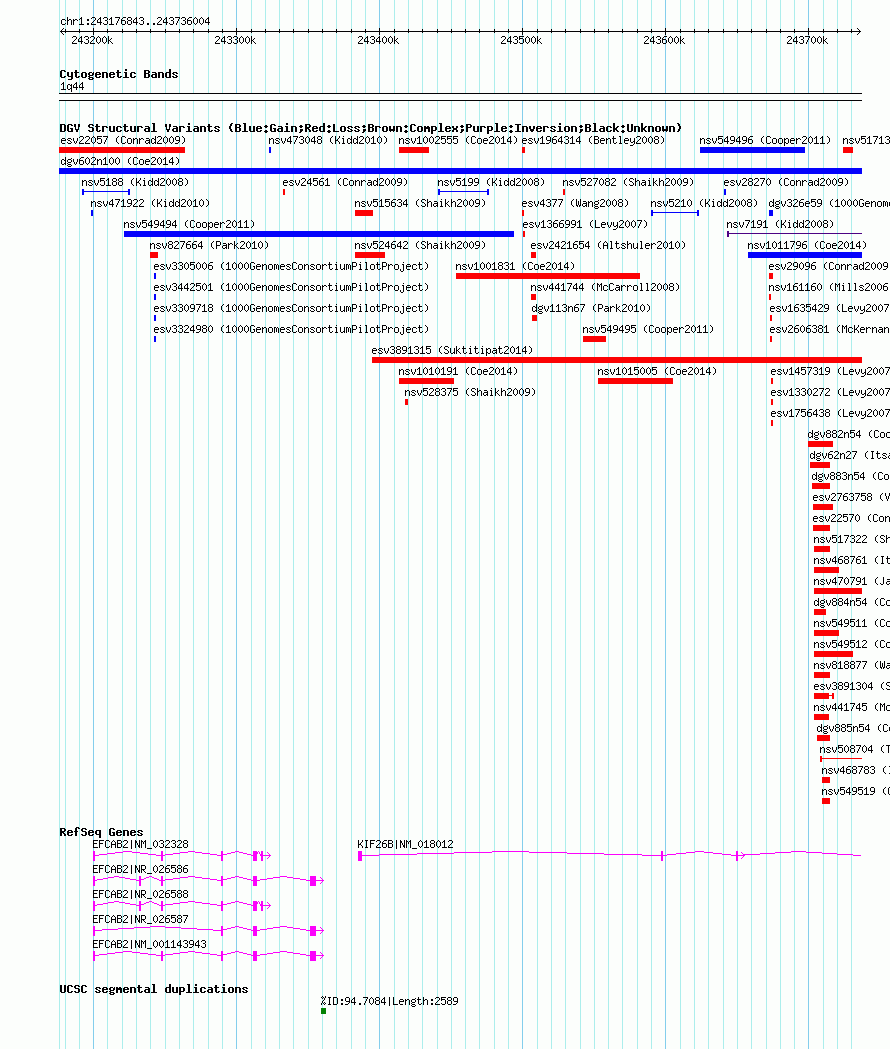Click nsv470791 red variant bar

pos(838,591)
